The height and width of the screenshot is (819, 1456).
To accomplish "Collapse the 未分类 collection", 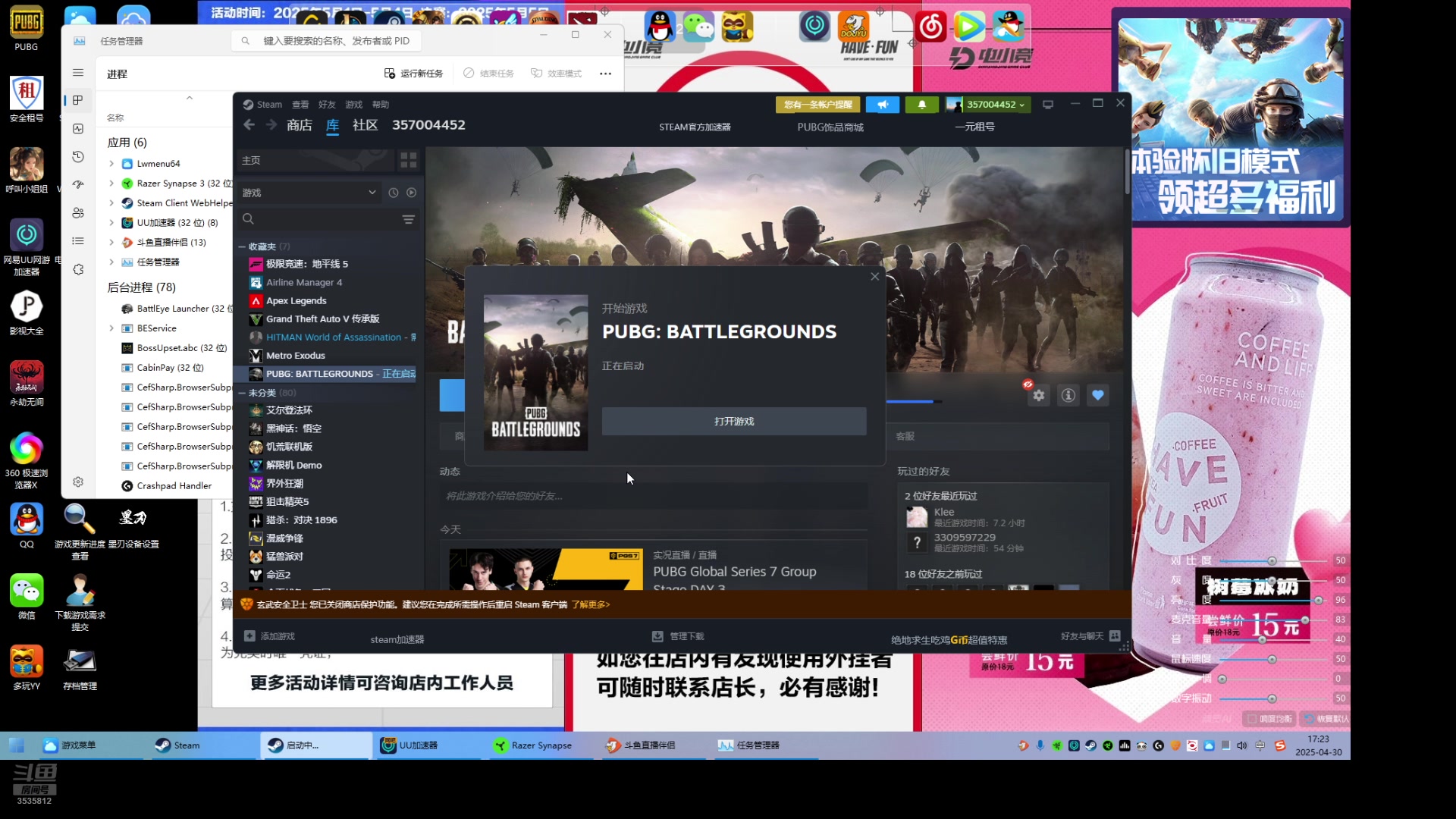I will point(242,393).
